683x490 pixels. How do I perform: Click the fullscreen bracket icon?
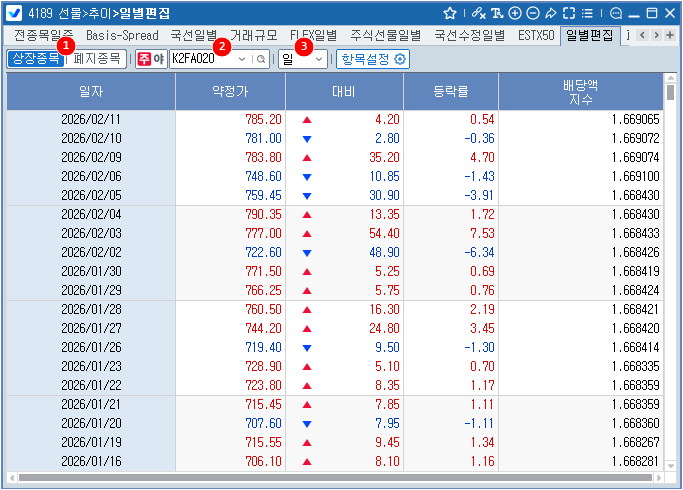coord(569,14)
